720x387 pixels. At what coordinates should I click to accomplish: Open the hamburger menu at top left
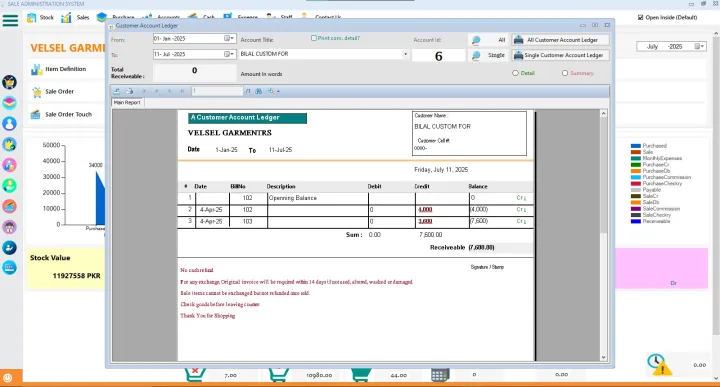[10, 20]
